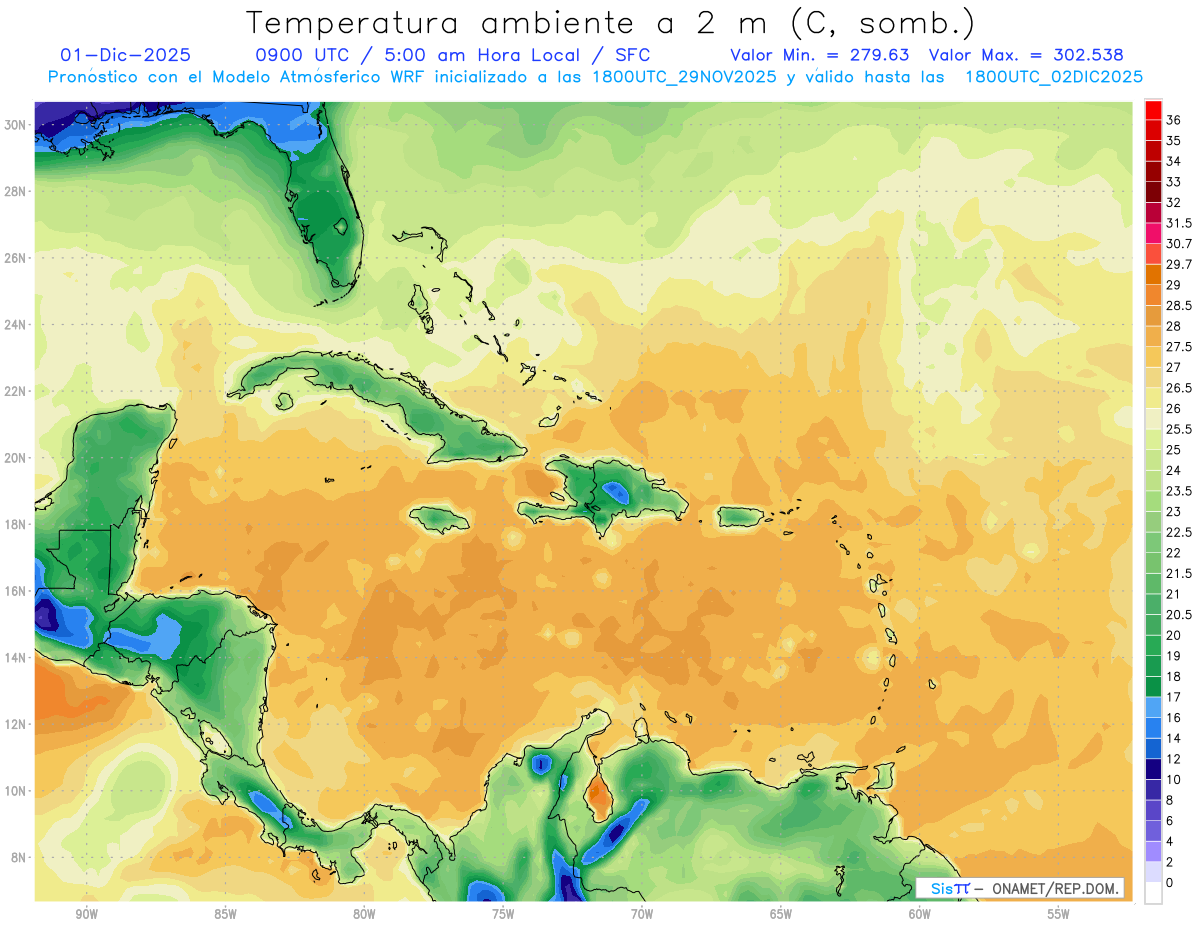Screen dimensions: 1200x927
Task: Click the '10' colorbar value
Action: point(1173,779)
